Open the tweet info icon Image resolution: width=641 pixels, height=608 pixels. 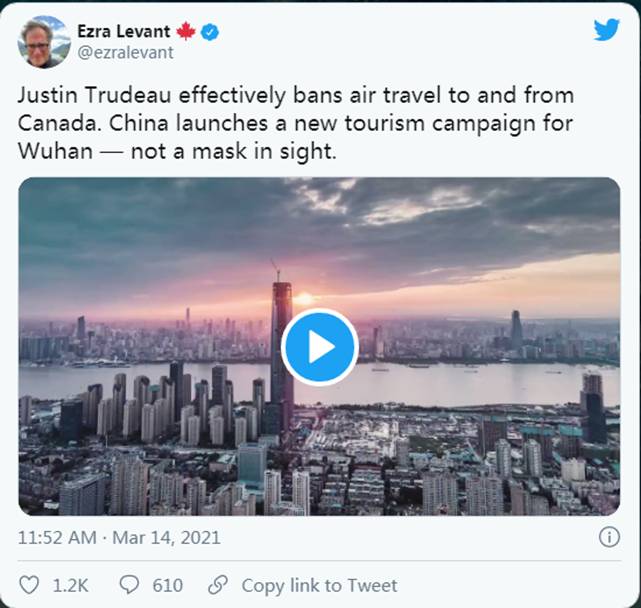[608, 537]
